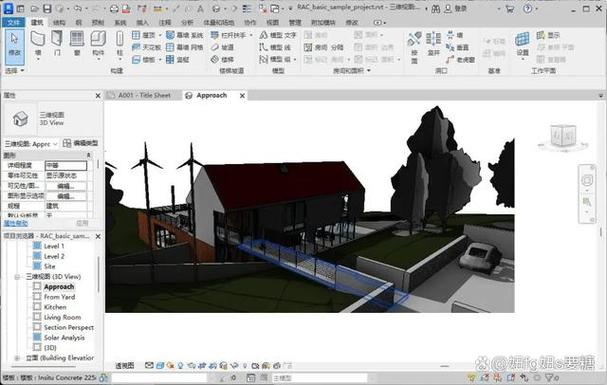The image size is (607, 385).
Task: Click the selection Filter icon in status bar
Action: [x=550, y=377]
